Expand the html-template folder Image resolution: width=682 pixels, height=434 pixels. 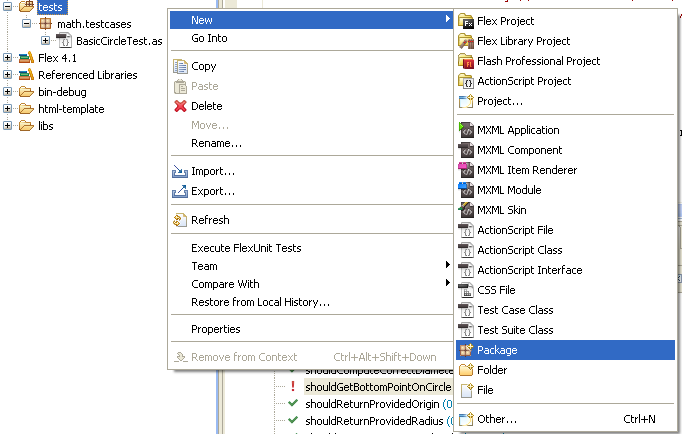pyautogui.click(x=8, y=109)
